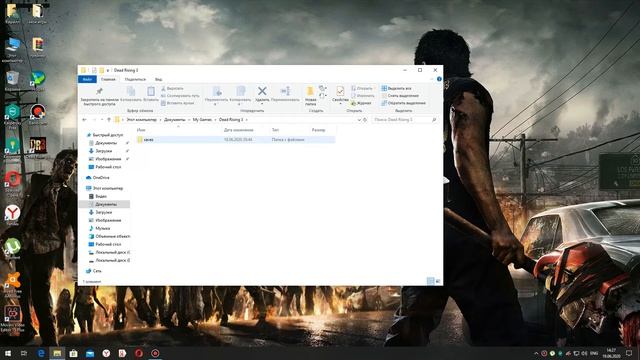Go up one folder level arrow

click(x=109, y=120)
